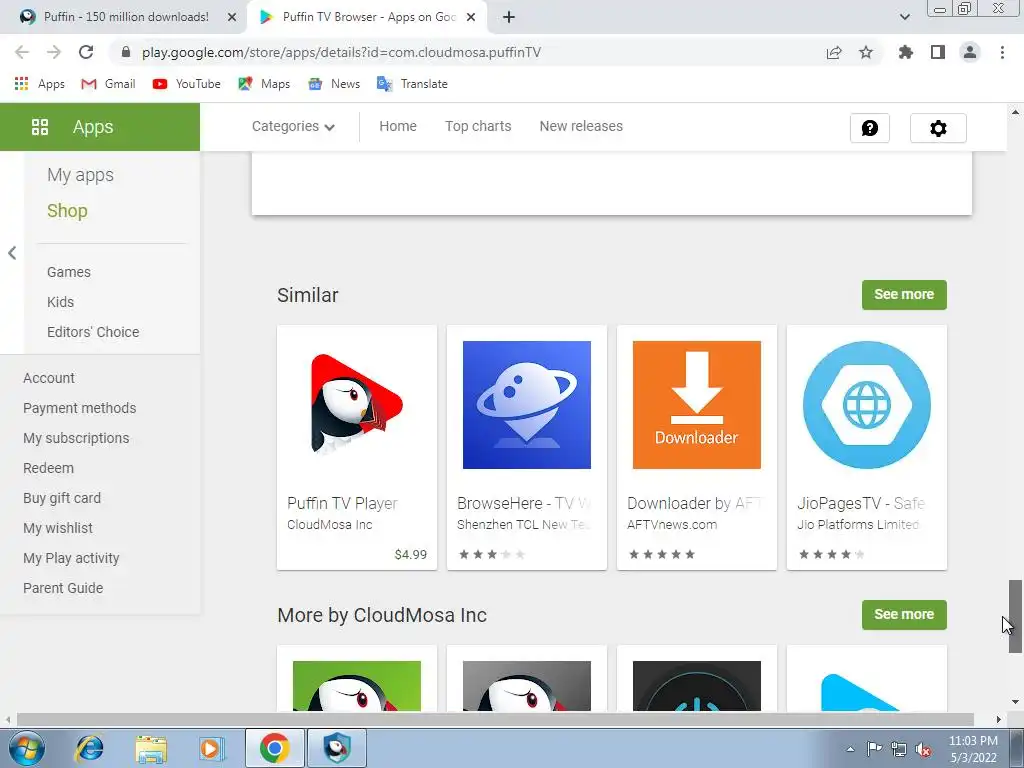Open My wishlist link

(57, 528)
